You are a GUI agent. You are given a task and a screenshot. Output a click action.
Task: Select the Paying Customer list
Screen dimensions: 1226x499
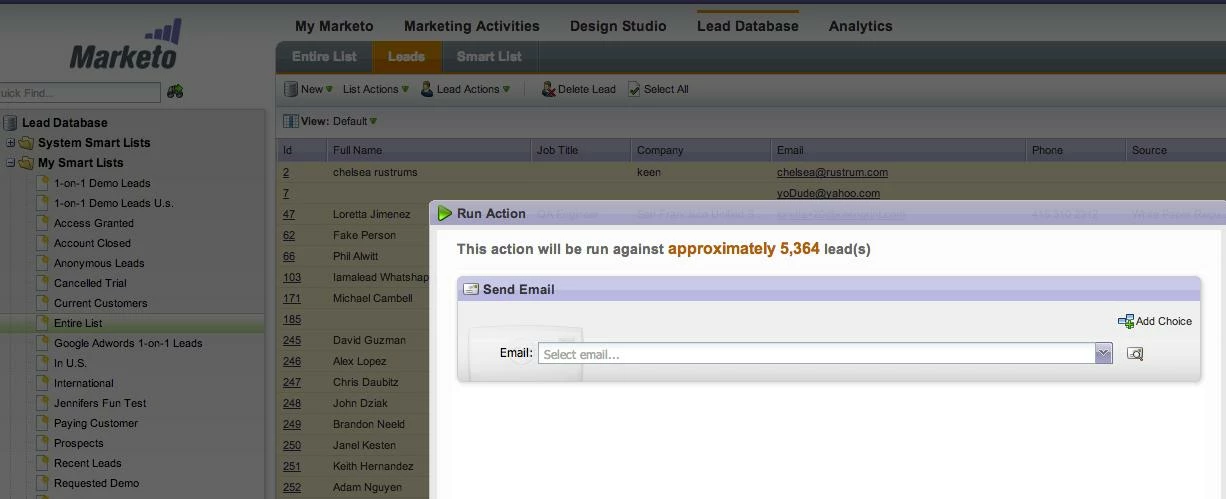[96, 423]
